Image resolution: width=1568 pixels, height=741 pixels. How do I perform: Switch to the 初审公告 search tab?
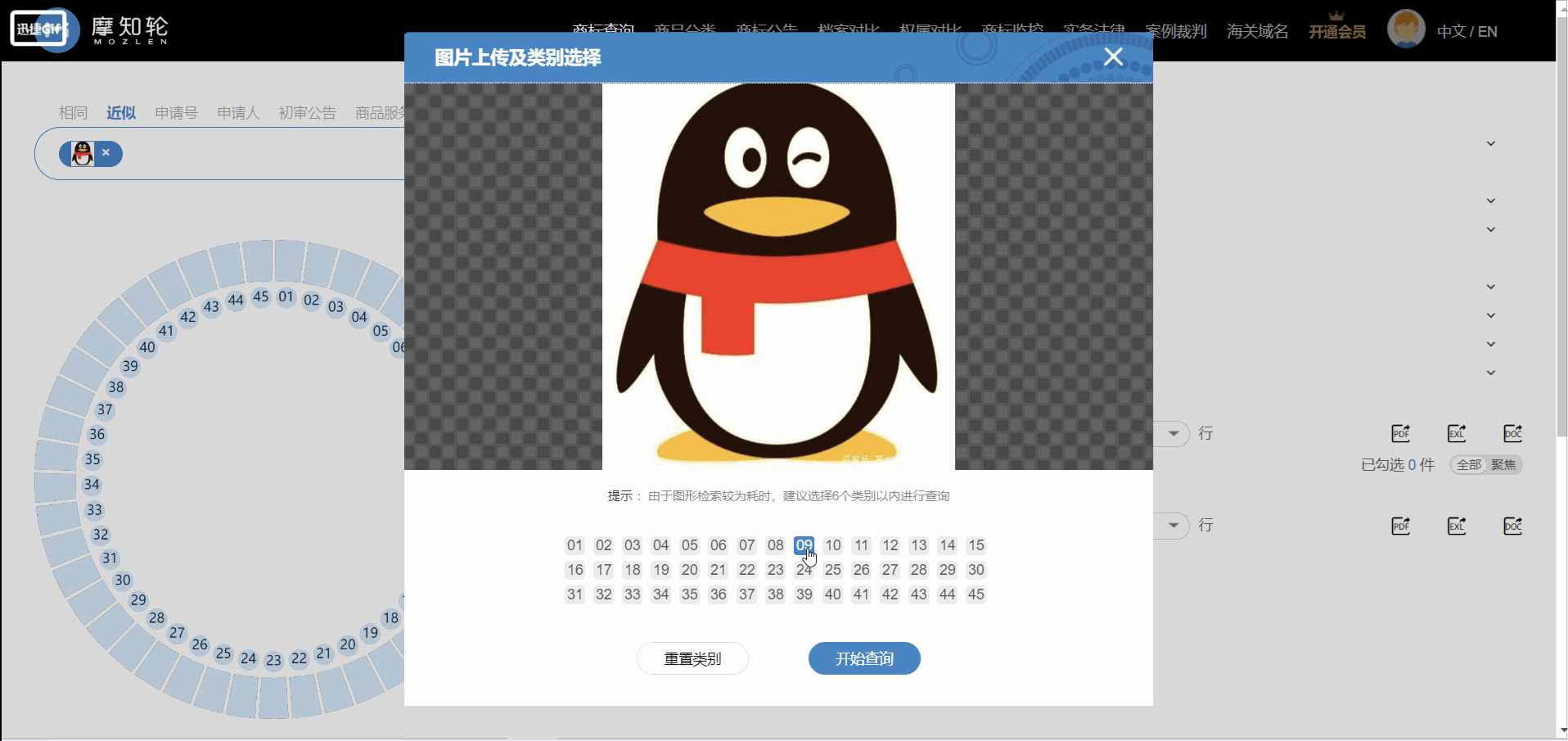307,113
